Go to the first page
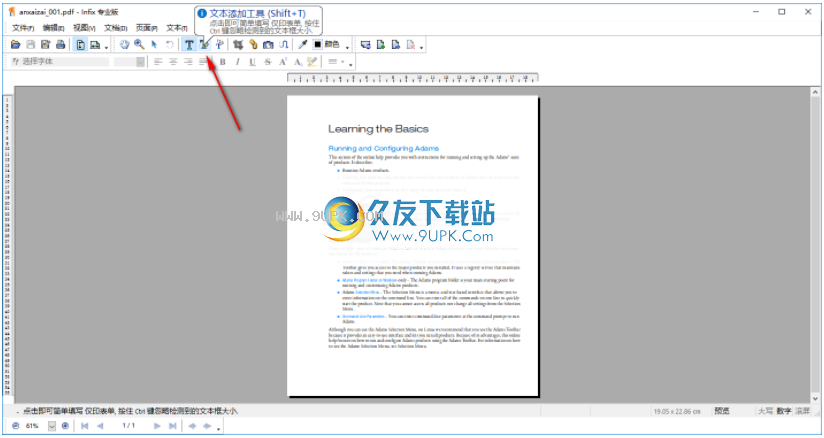Viewport: 824px width, 438px height. pyautogui.click(x=85, y=426)
